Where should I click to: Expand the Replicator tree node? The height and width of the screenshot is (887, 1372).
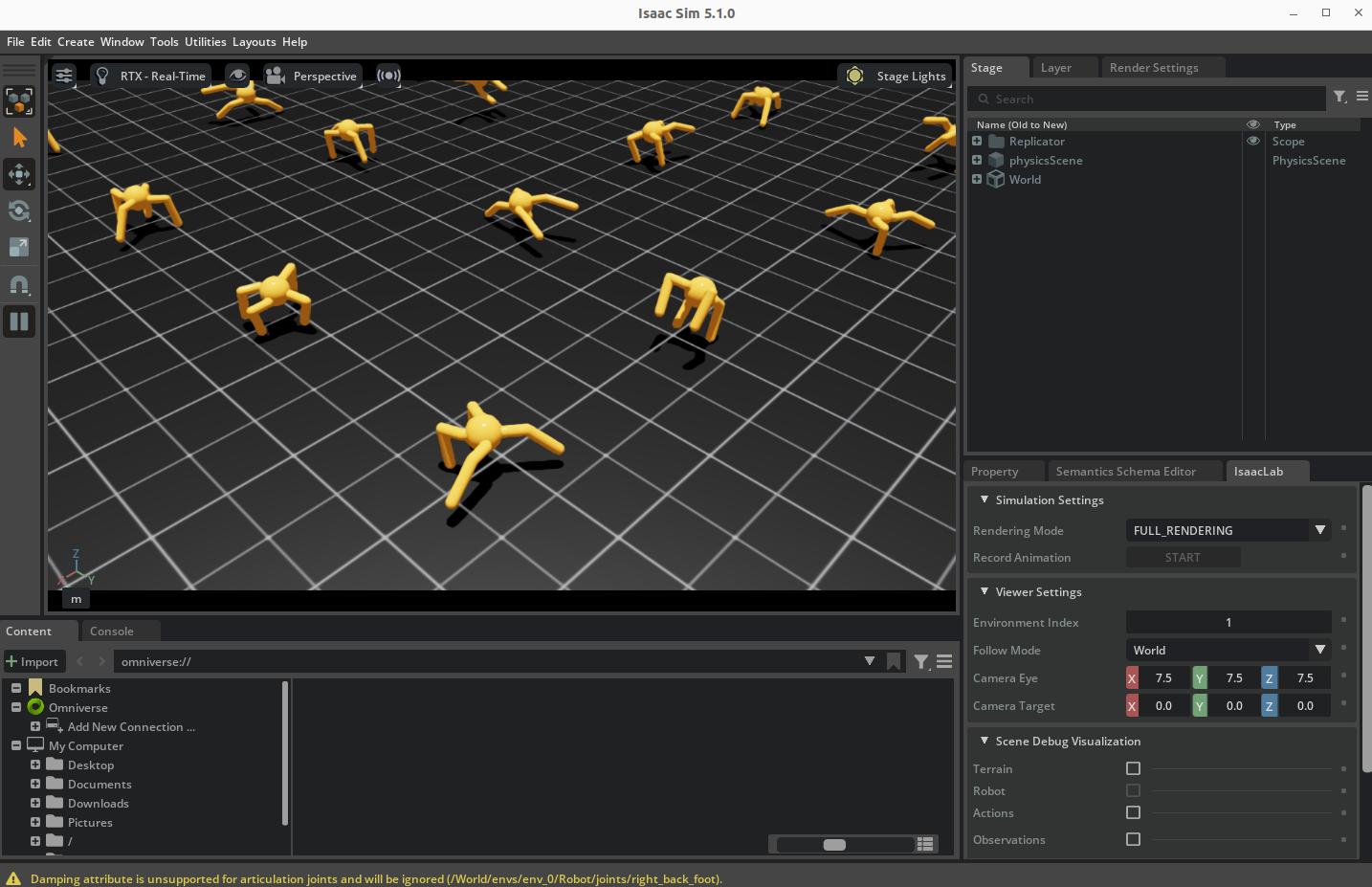977,141
